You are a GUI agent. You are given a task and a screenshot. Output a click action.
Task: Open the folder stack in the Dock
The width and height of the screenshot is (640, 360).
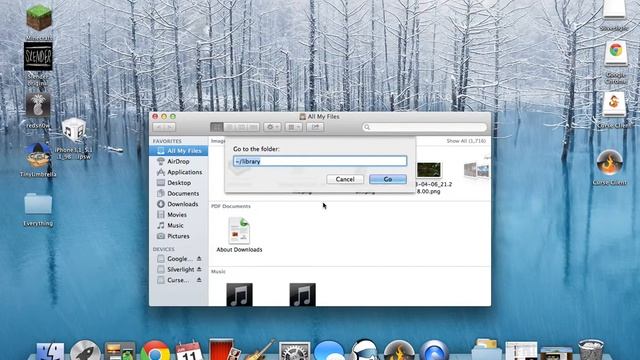pyautogui.click(x=487, y=350)
